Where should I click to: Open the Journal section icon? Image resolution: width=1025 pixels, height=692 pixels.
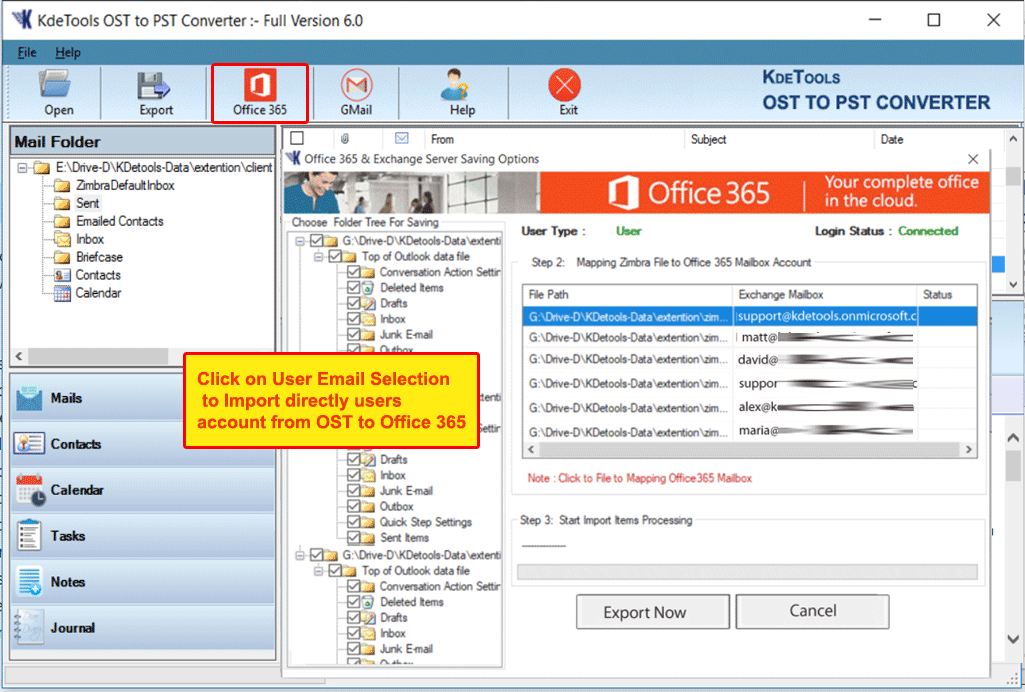click(x=29, y=627)
